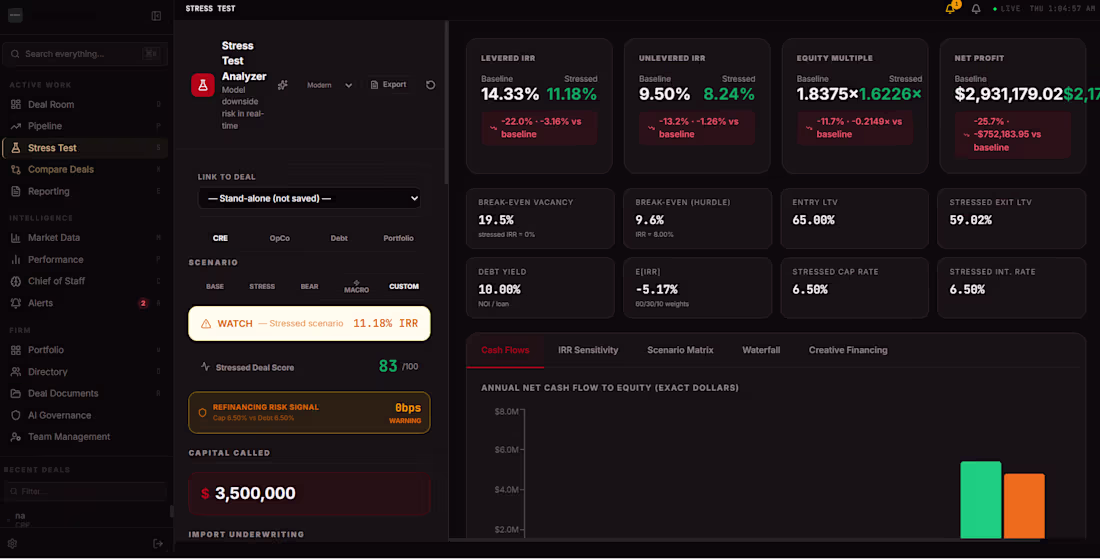Click the Stressed Exit LTV 59.02% value

click(971, 220)
